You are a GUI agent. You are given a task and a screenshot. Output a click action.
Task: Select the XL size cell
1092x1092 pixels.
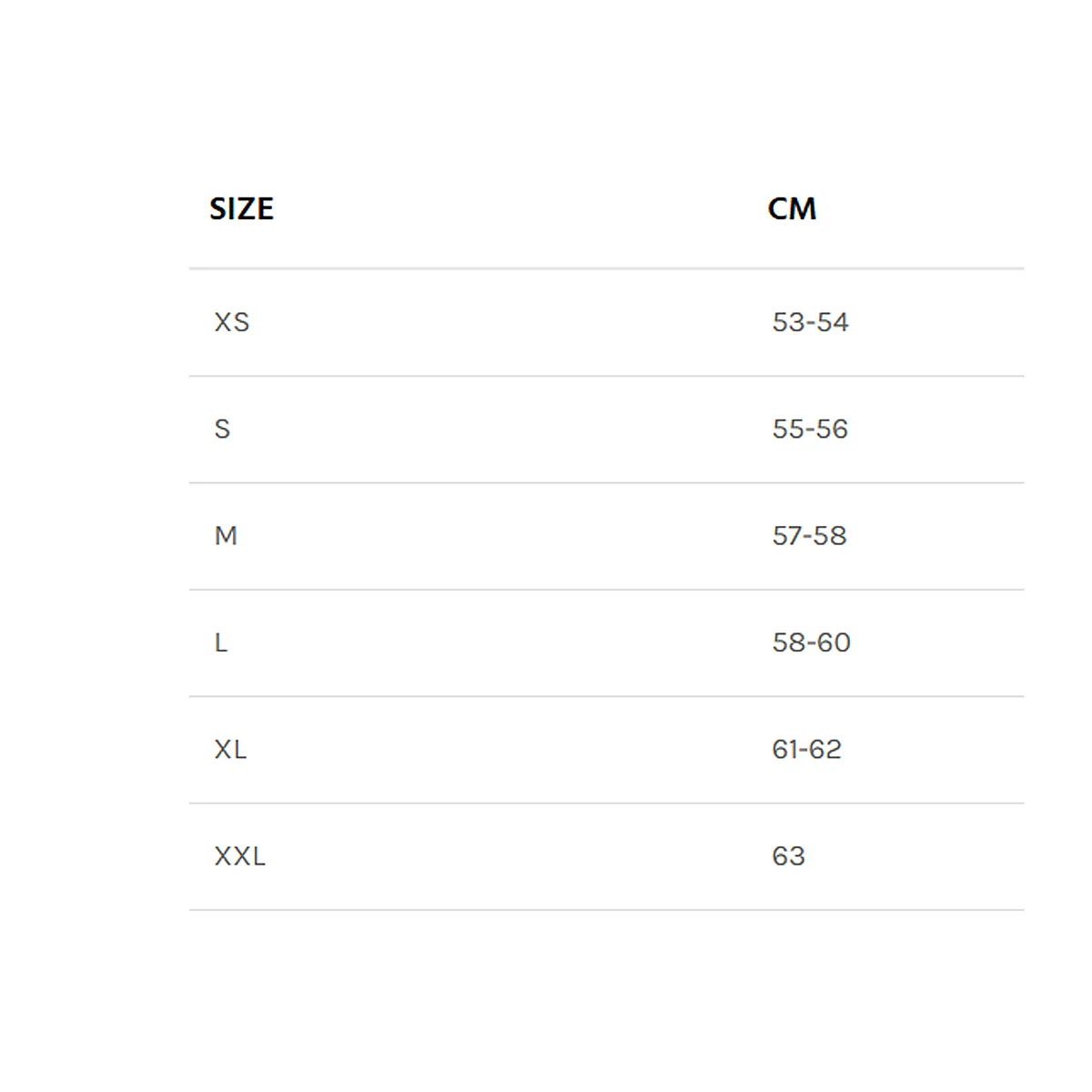point(230,749)
